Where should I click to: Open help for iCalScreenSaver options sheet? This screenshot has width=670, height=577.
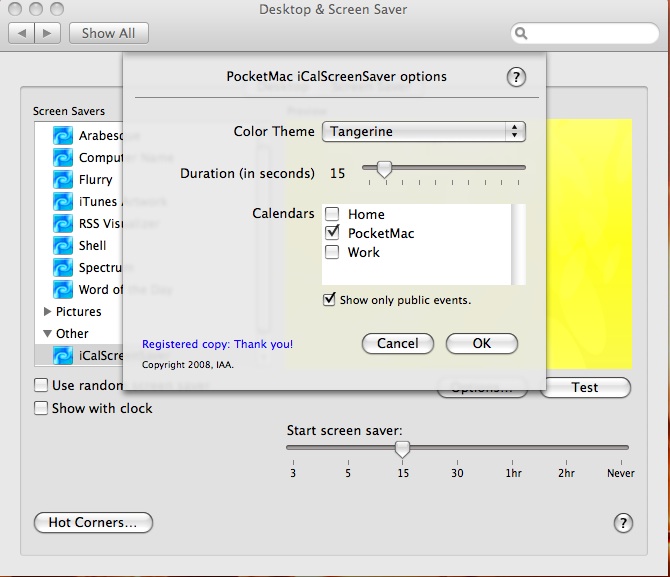coord(516,77)
